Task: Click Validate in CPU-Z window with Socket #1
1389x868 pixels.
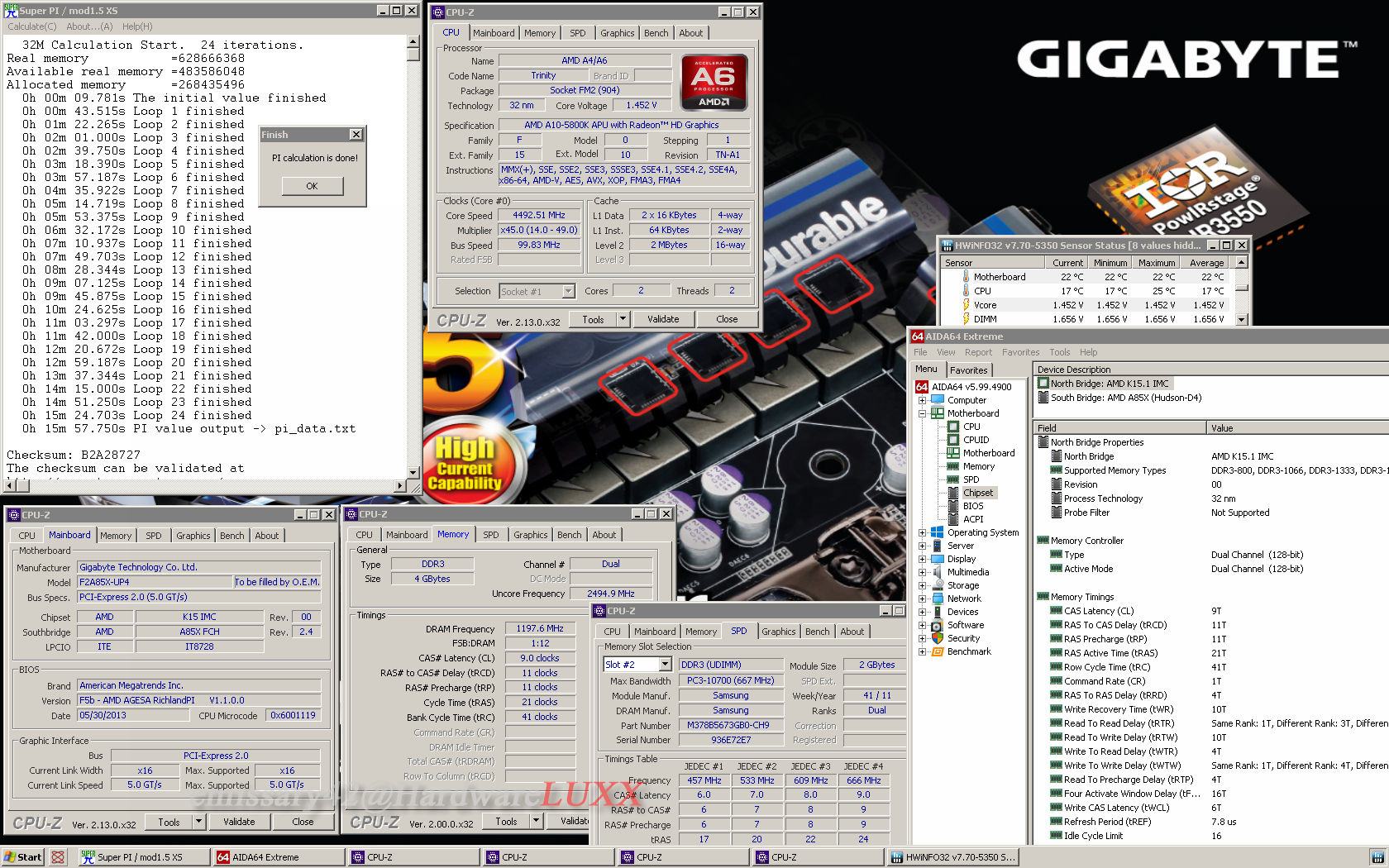Action: pos(663,319)
